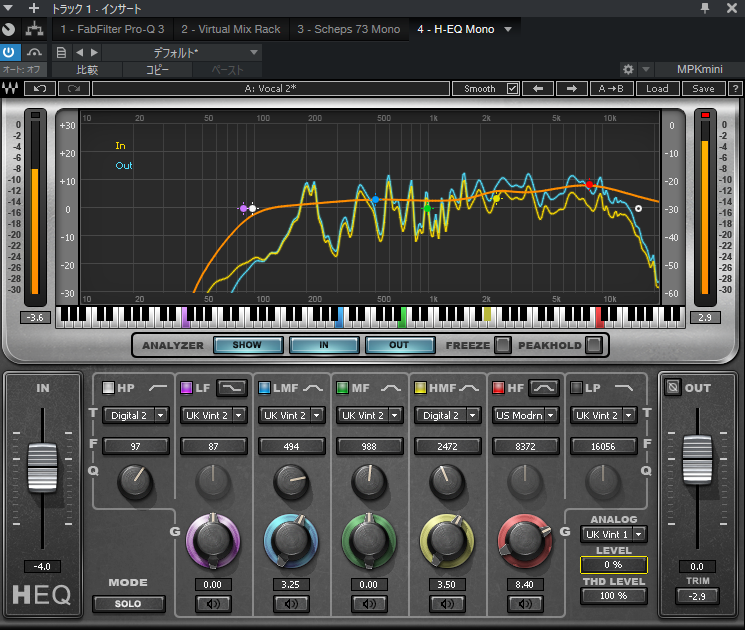Click the HF filter shape icon
Screen dimensions: 745x630
pyautogui.click(x=544, y=388)
